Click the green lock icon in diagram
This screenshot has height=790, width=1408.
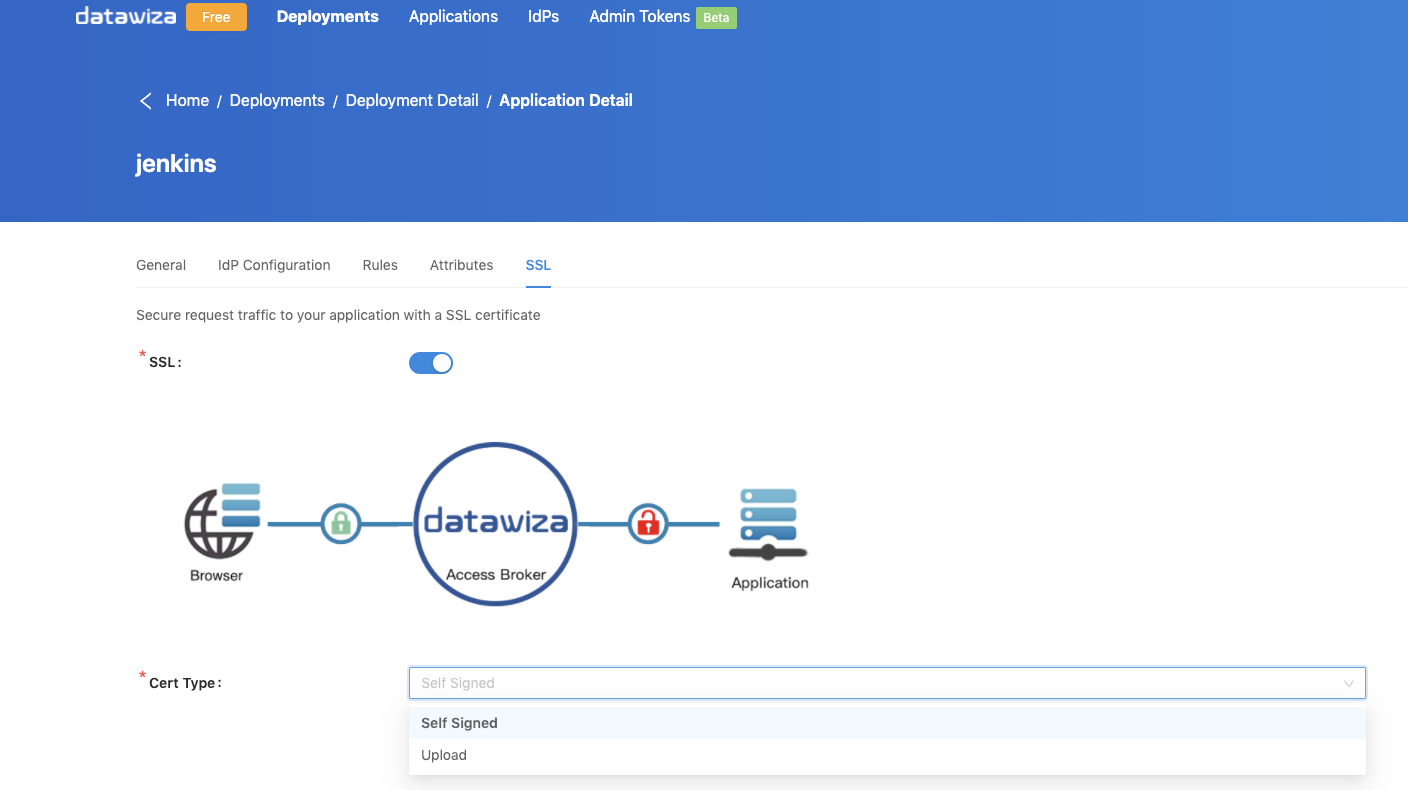pos(340,523)
